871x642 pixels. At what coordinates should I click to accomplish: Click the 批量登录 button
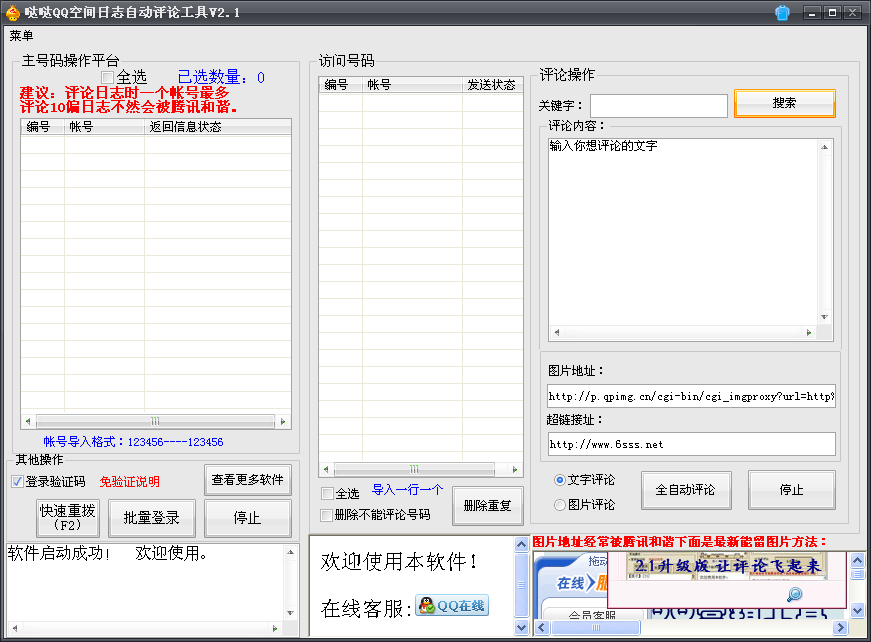(x=152, y=518)
